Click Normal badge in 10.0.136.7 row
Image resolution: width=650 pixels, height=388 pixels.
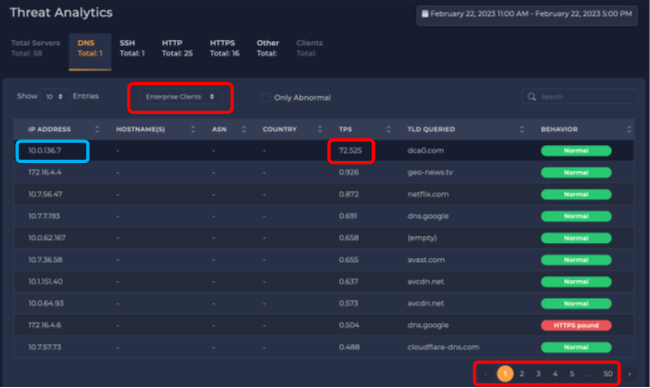[576, 150]
